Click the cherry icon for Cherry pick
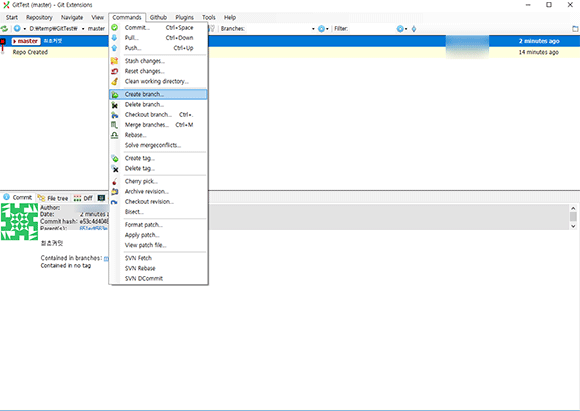 pos(115,181)
